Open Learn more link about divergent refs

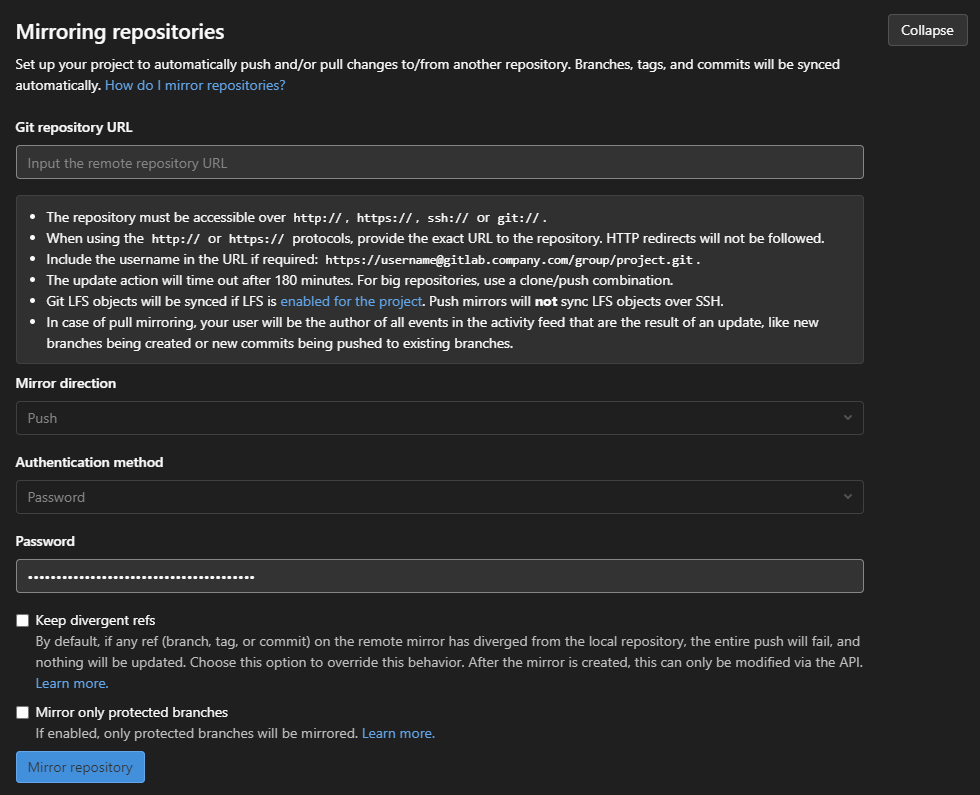[72, 683]
